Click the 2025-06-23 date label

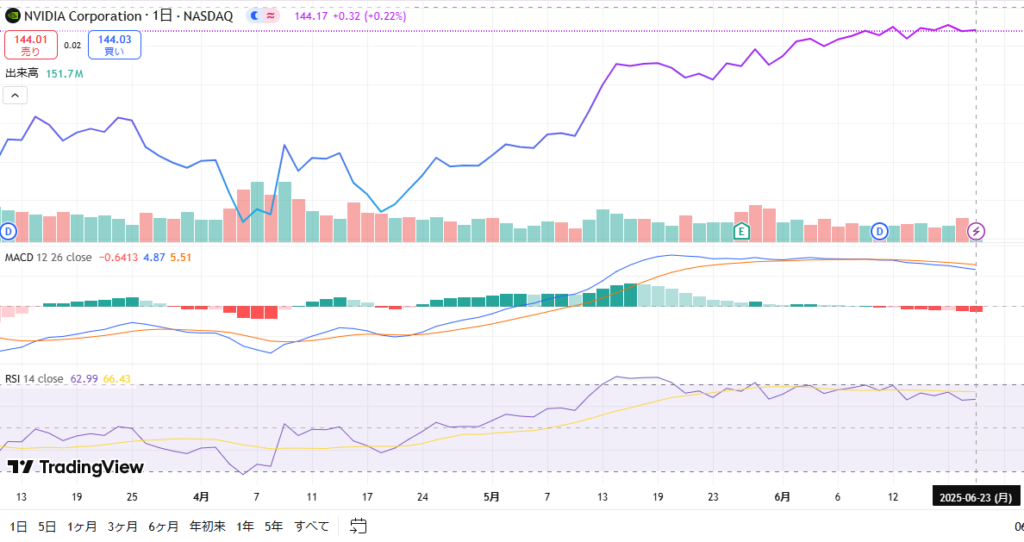976,498
